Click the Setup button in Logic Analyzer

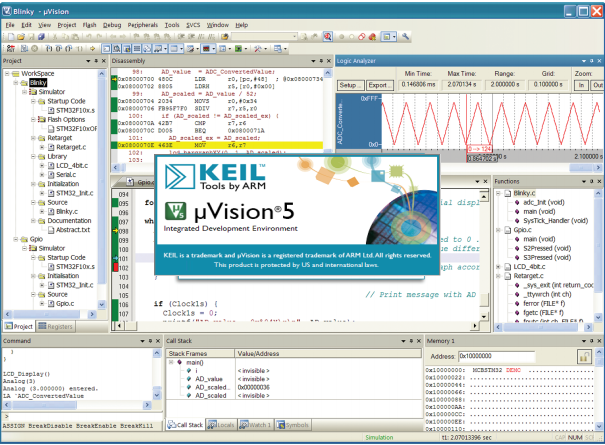pos(350,85)
